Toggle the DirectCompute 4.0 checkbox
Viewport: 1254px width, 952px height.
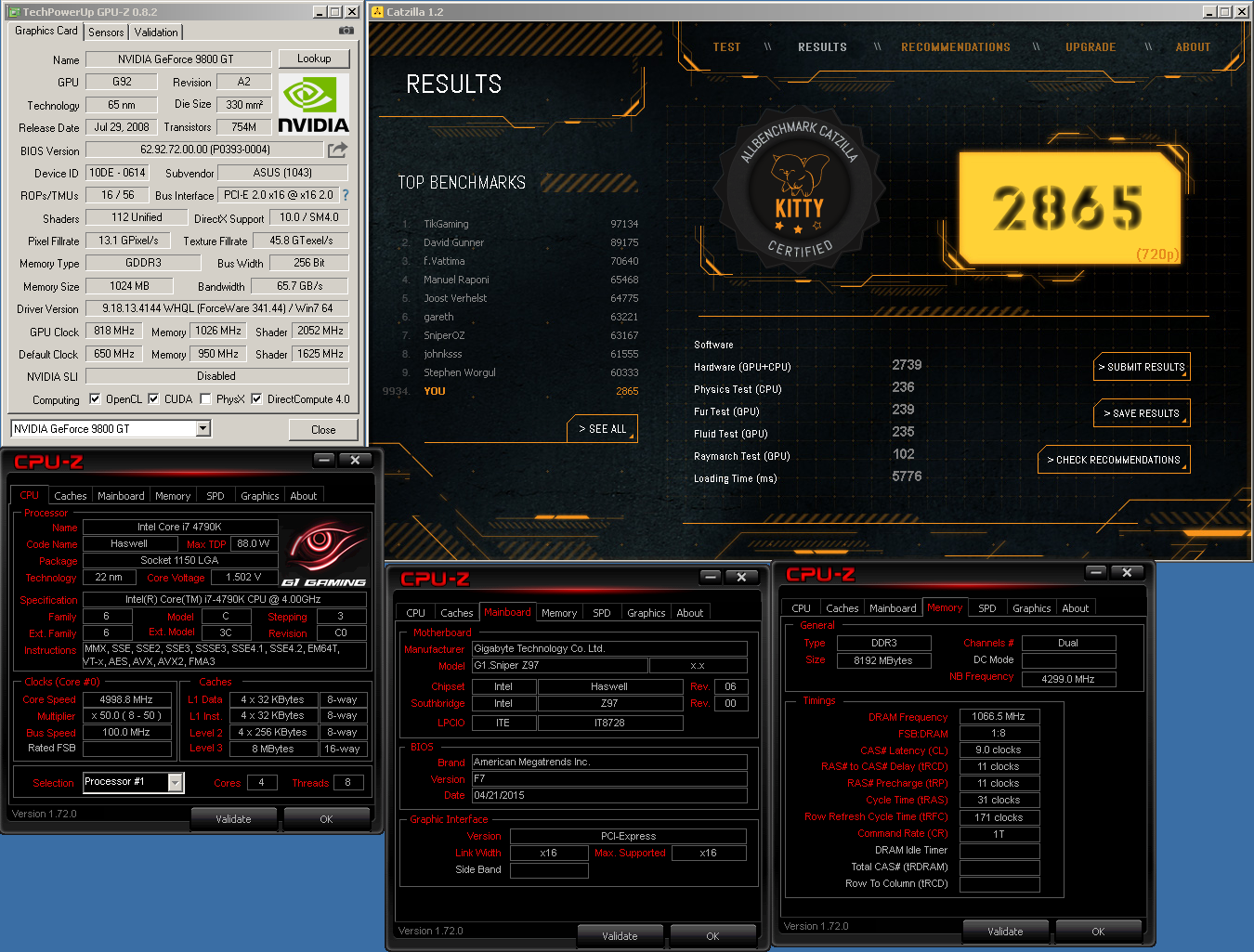[256, 399]
